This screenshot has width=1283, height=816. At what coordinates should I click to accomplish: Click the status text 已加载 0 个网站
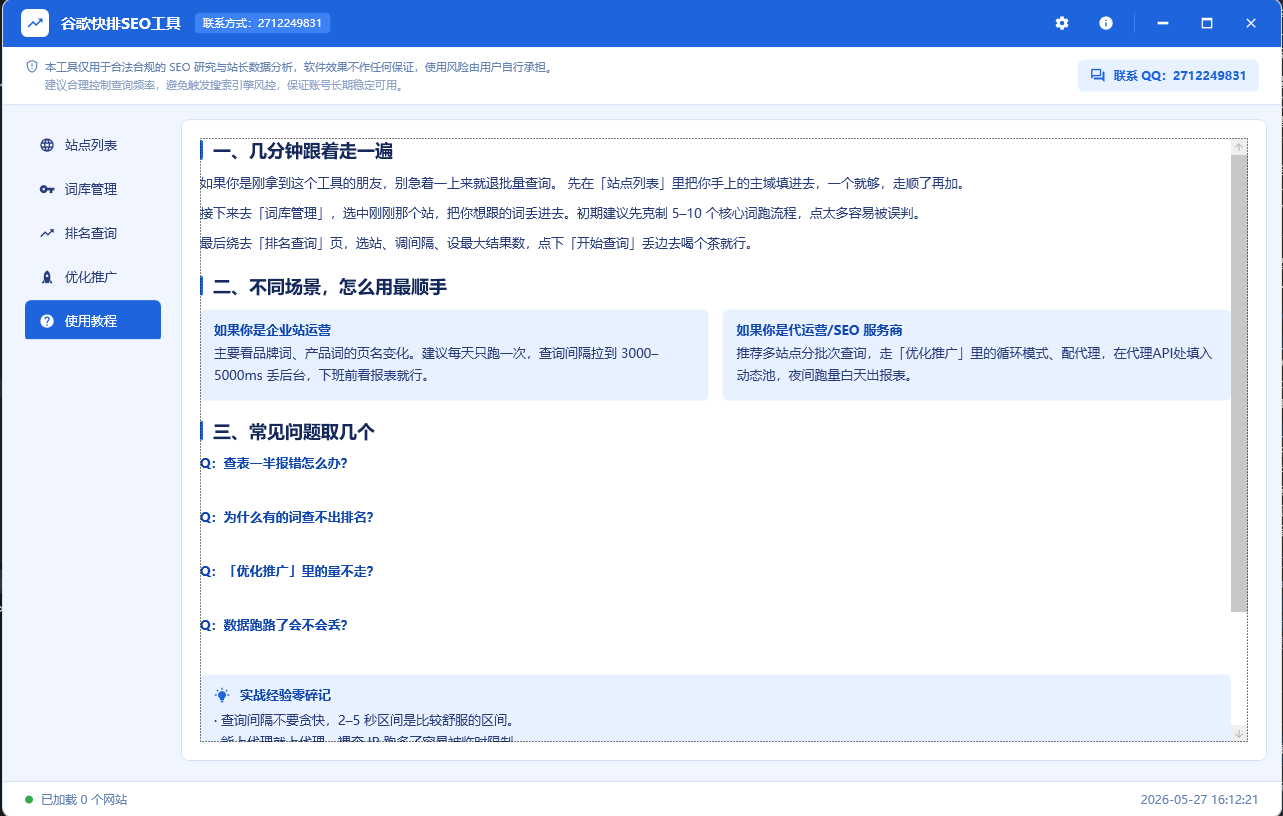[84, 800]
